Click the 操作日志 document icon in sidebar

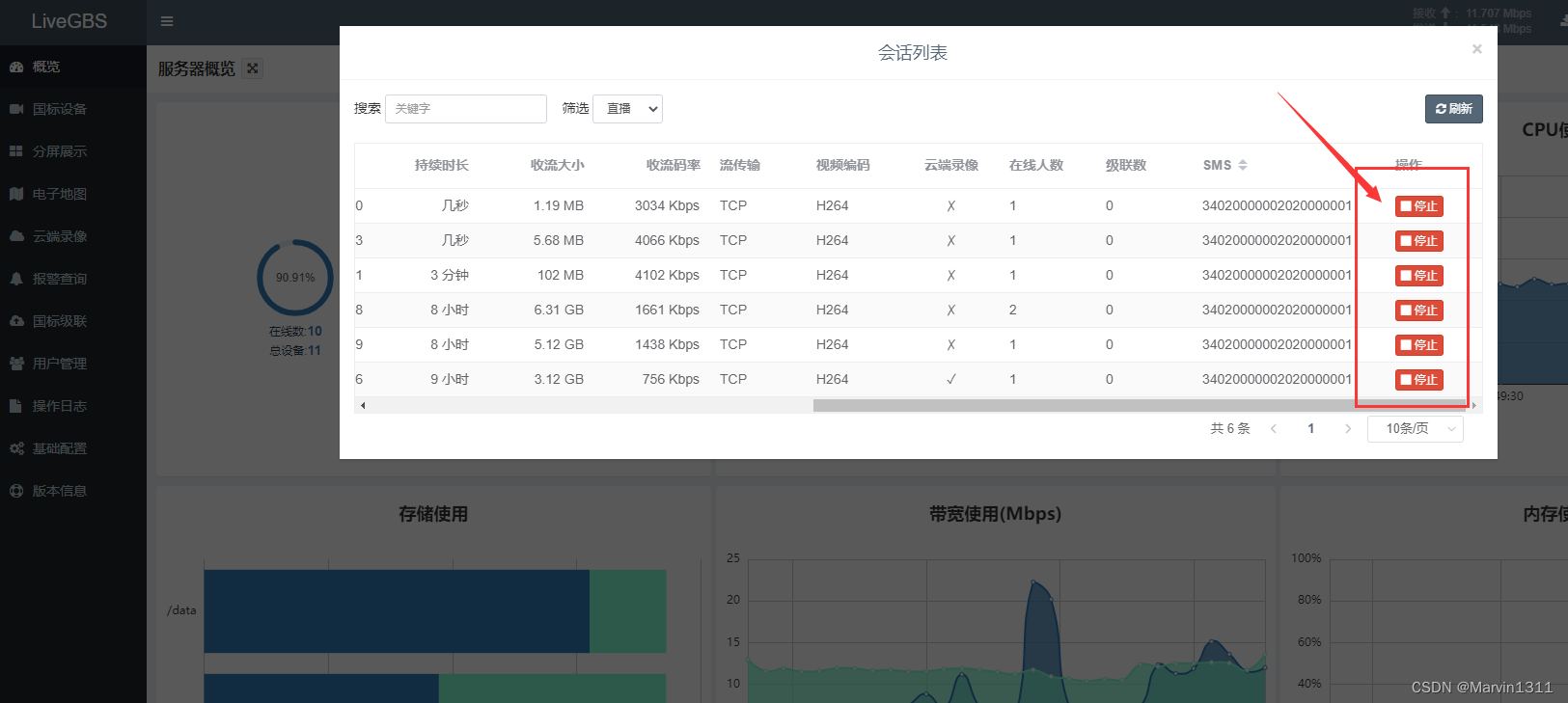point(15,406)
